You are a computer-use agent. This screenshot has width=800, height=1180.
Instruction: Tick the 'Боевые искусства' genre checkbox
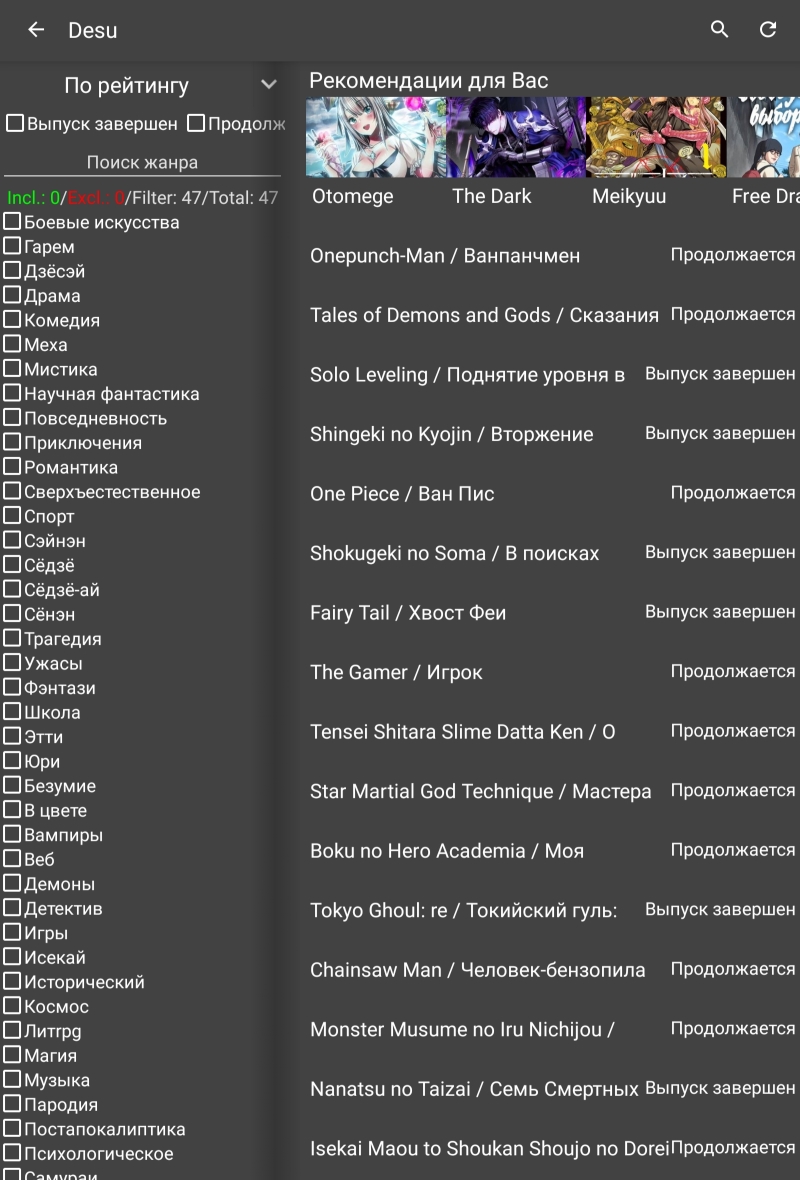tap(12, 221)
